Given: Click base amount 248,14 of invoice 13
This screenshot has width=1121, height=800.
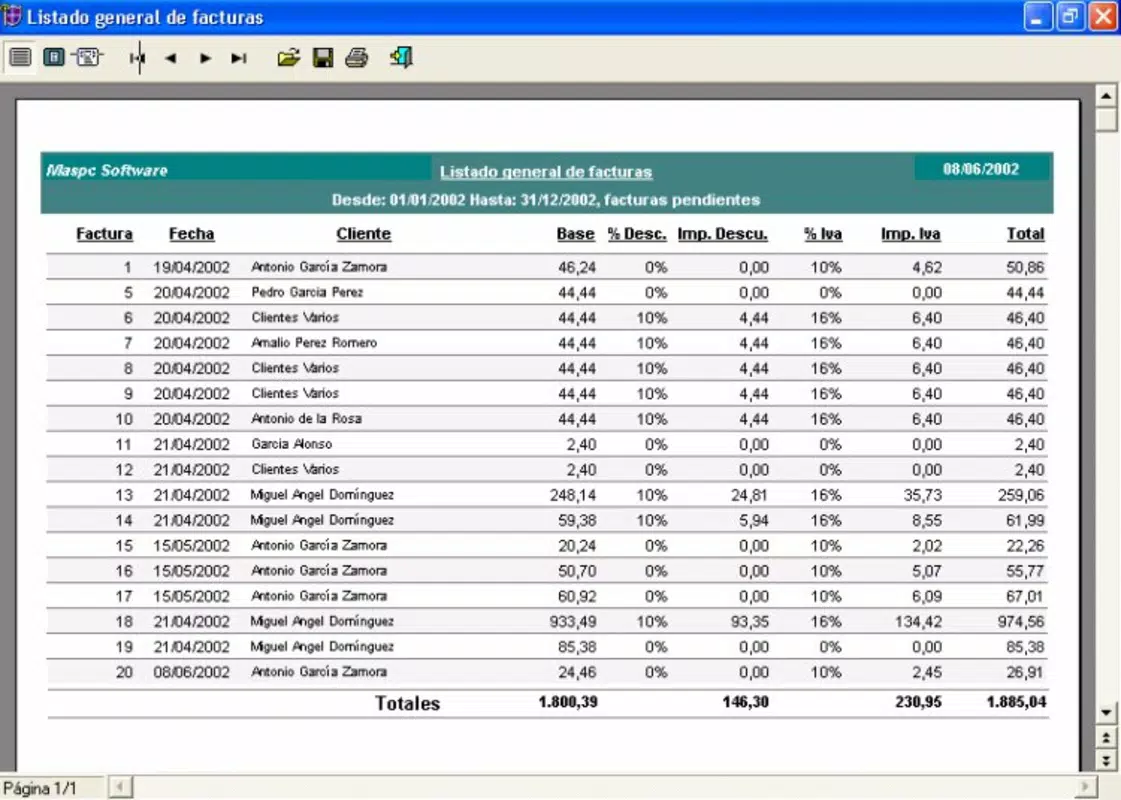Looking at the screenshot, I should 573,495.
